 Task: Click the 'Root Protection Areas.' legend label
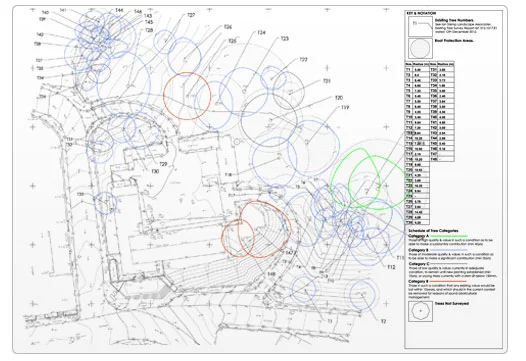tap(454, 41)
